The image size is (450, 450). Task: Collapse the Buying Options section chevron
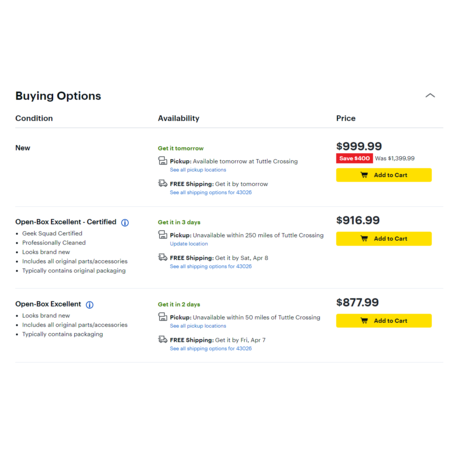click(x=430, y=95)
